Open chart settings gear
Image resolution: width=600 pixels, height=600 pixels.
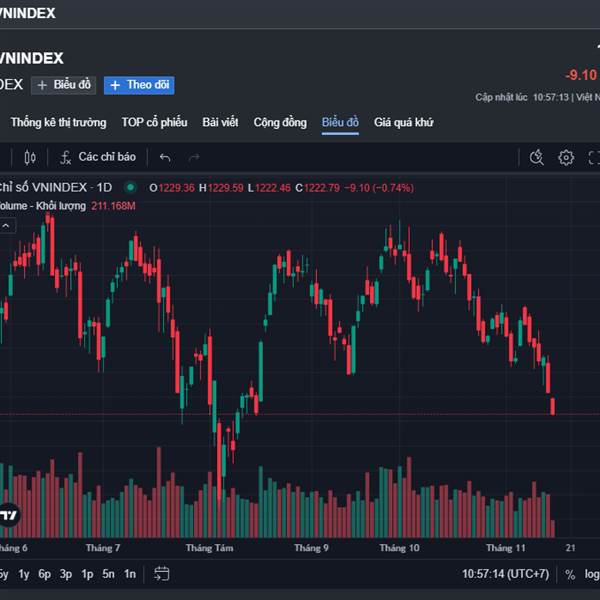(x=566, y=157)
